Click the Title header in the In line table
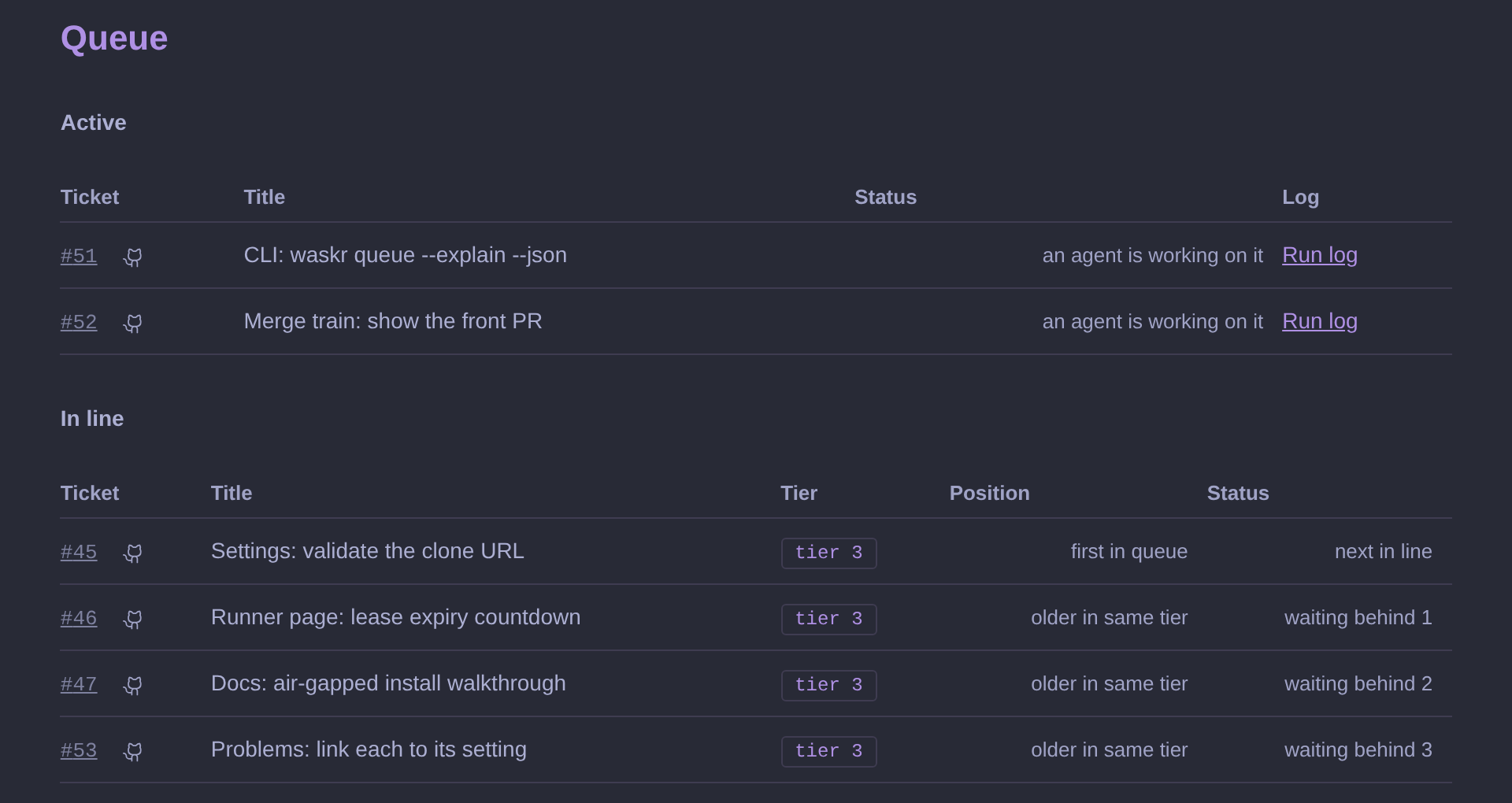Screen dimensions: 1512x803 (x=232, y=494)
